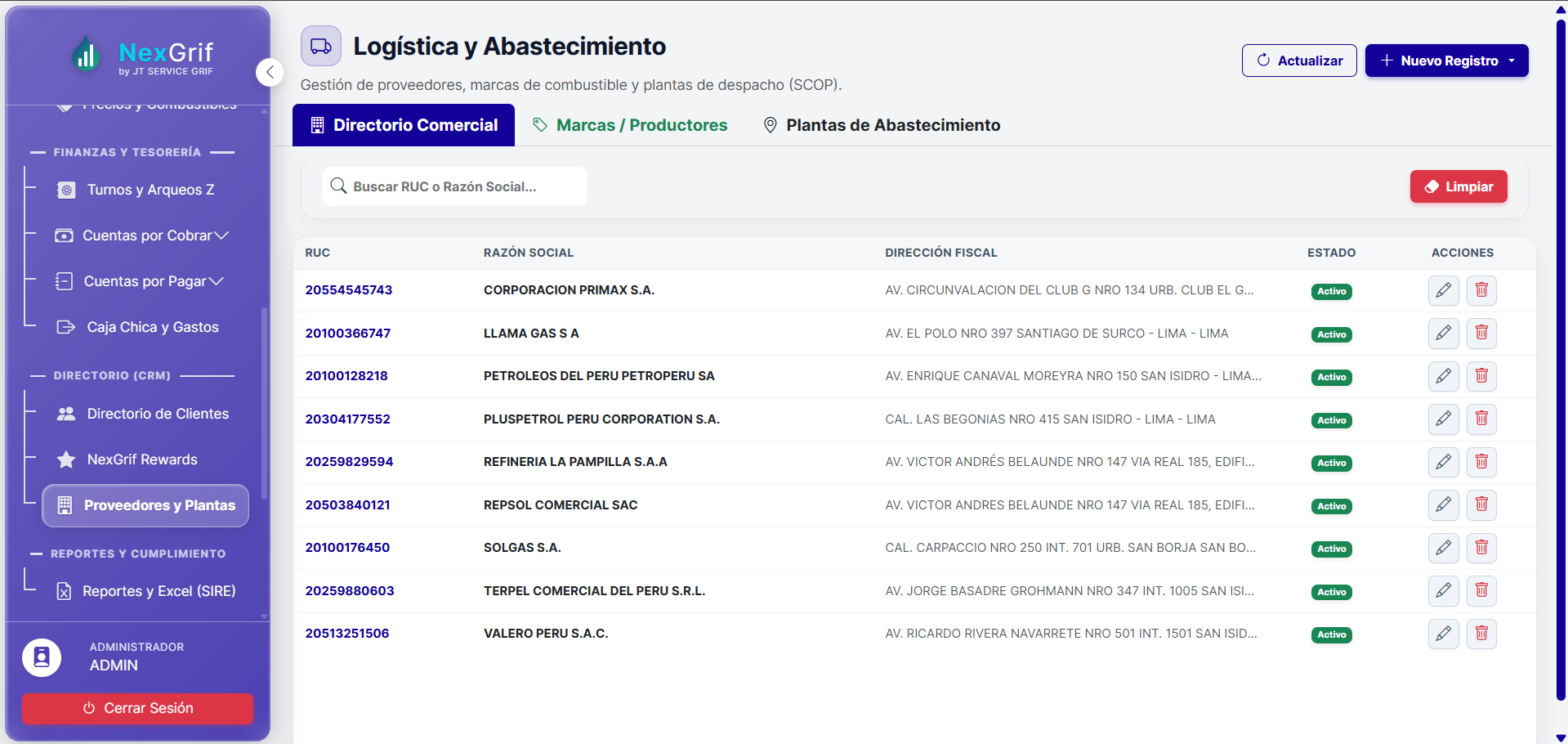
Task: Edit PETROLEOS DEL PERU PETROPERU SA entry
Action: pyautogui.click(x=1443, y=376)
